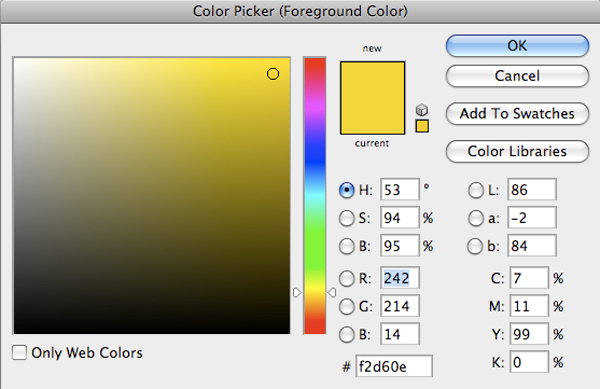Select the H hue radio button

coord(347,190)
